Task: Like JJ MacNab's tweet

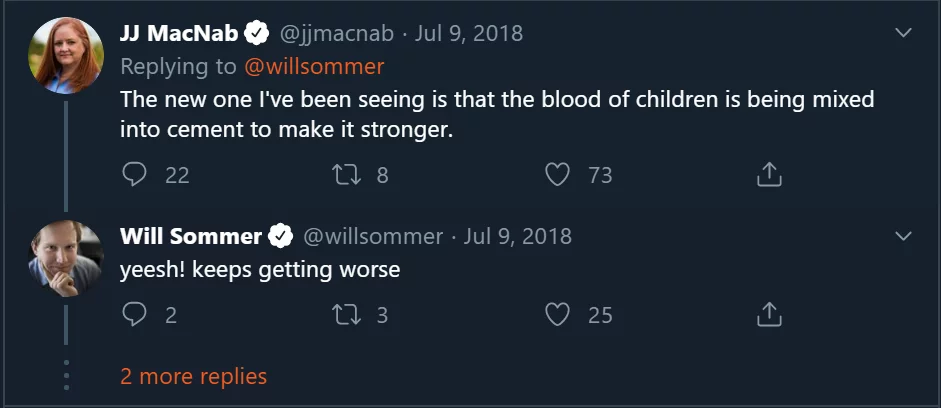Action: tap(557, 175)
